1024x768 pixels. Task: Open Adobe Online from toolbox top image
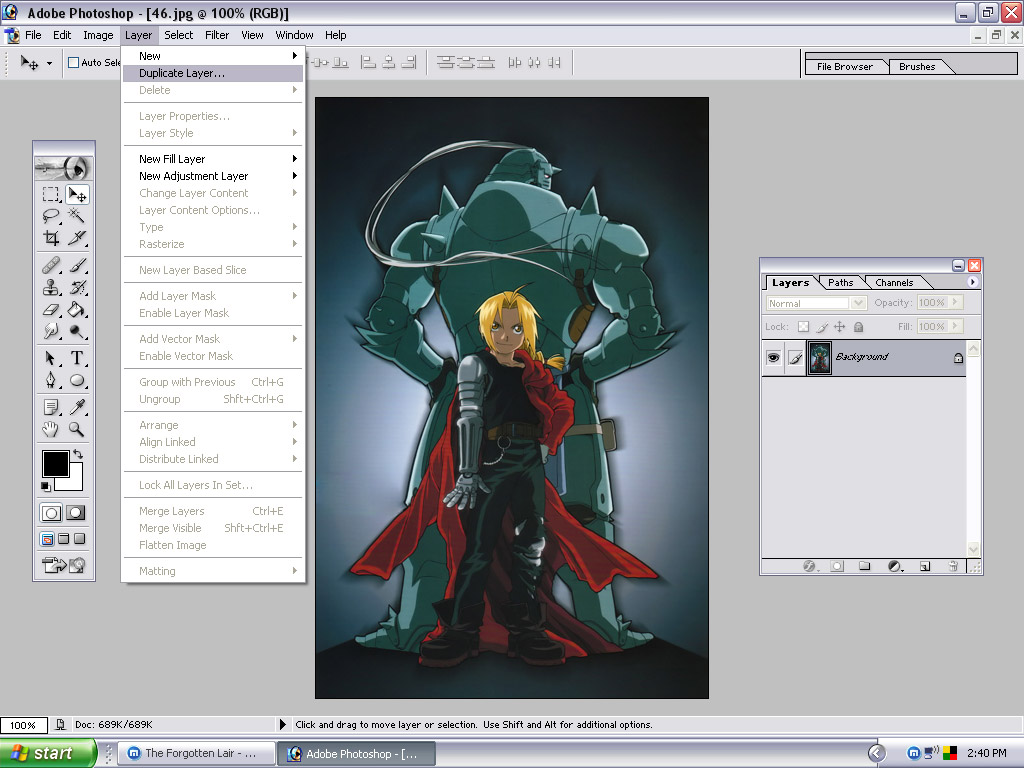click(63, 168)
